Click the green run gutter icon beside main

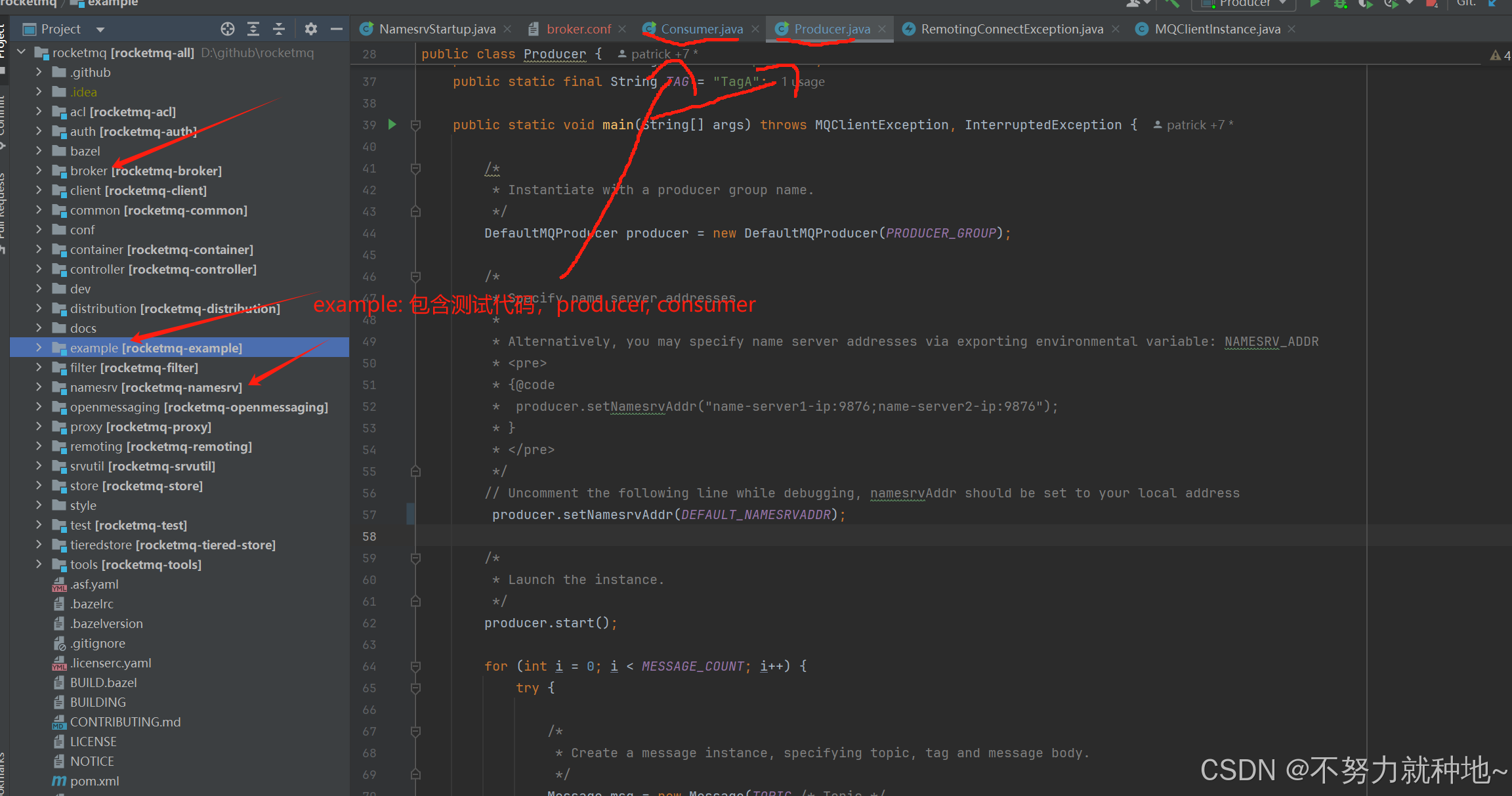392,125
